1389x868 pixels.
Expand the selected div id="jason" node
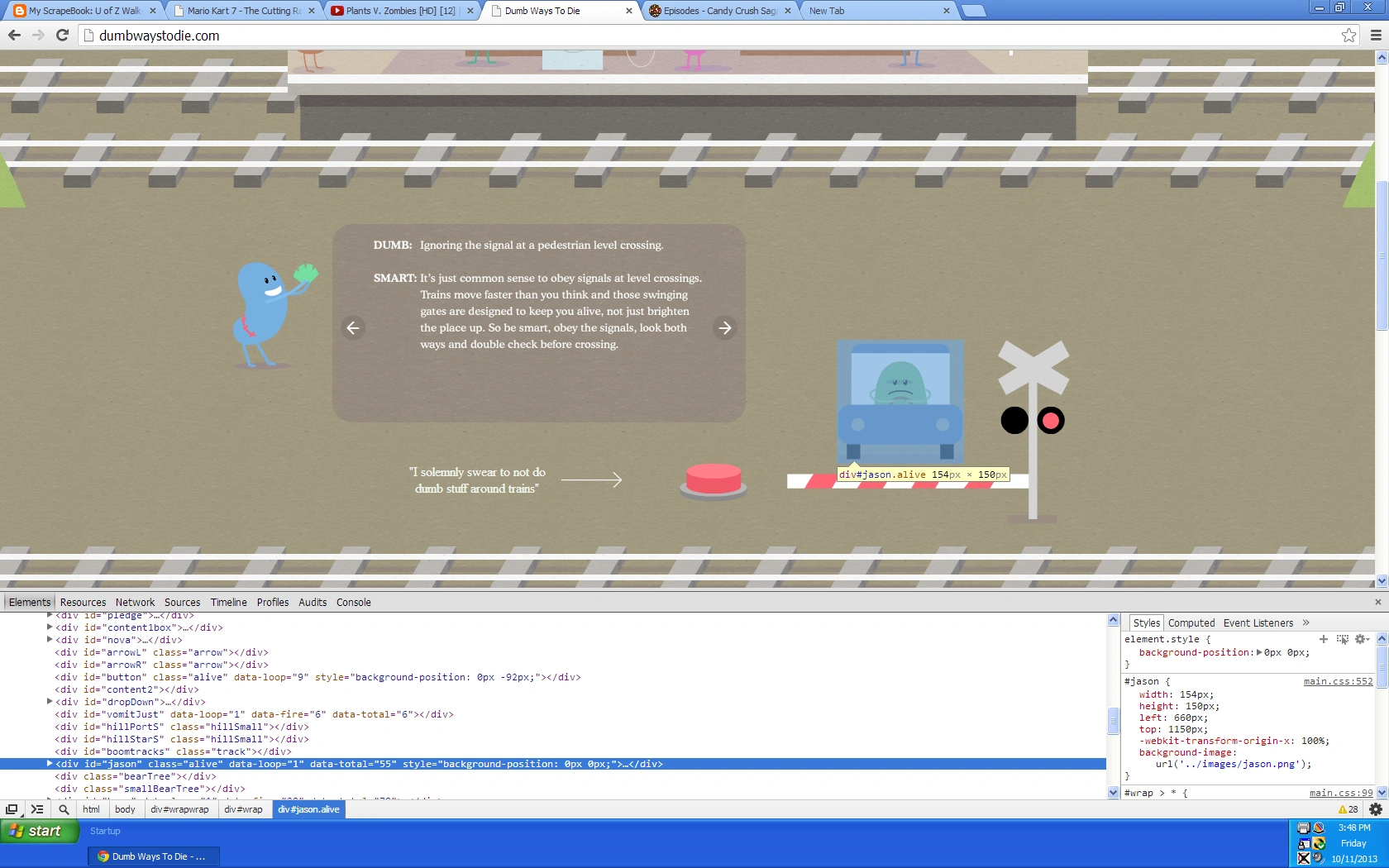[50, 764]
